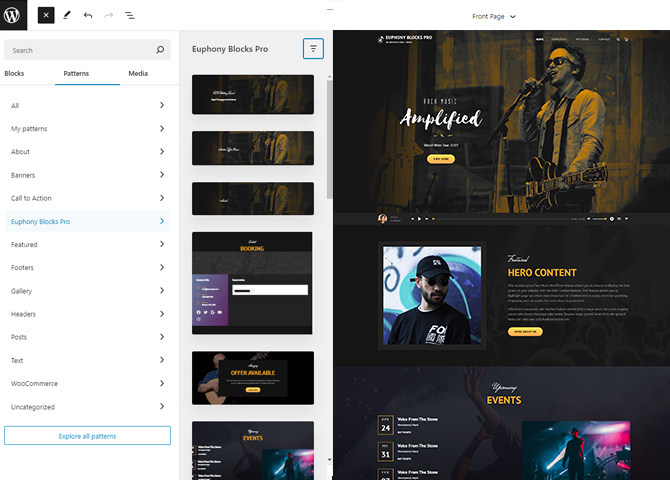Screen dimensions: 670x480
Task: Click the WordPress logo icon
Action: click(14, 15)
